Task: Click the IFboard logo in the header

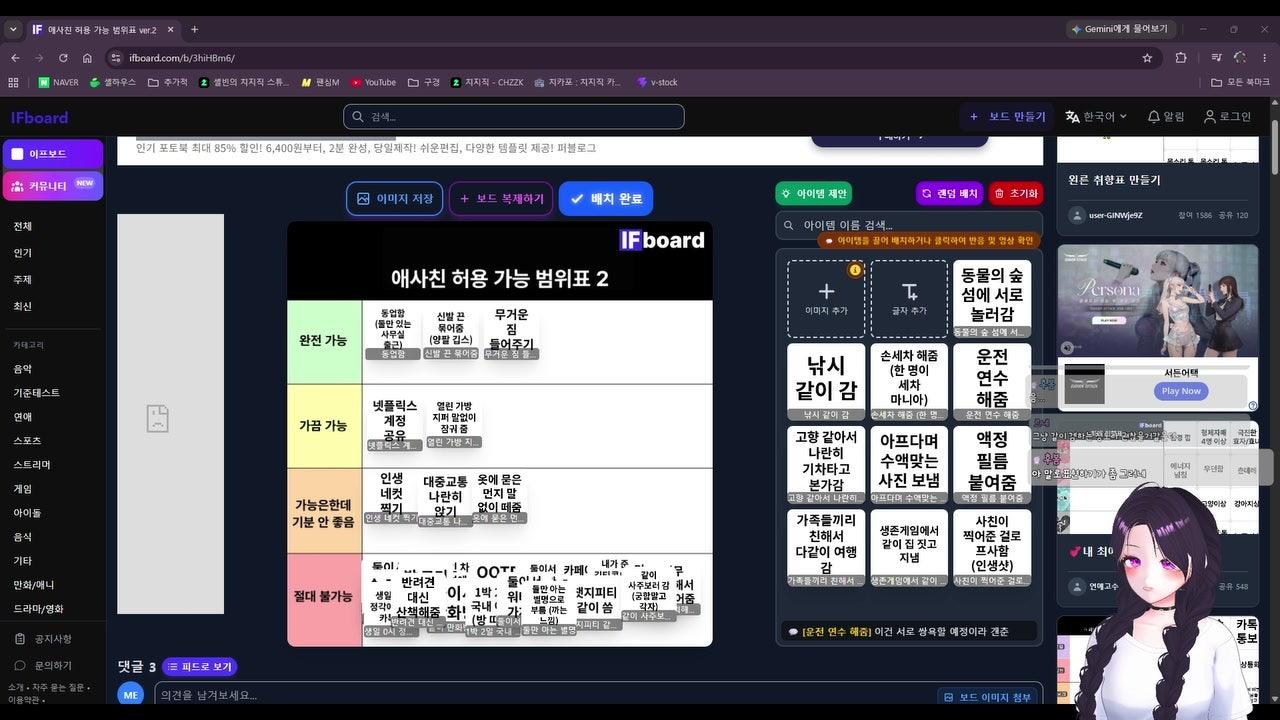Action: [x=40, y=117]
